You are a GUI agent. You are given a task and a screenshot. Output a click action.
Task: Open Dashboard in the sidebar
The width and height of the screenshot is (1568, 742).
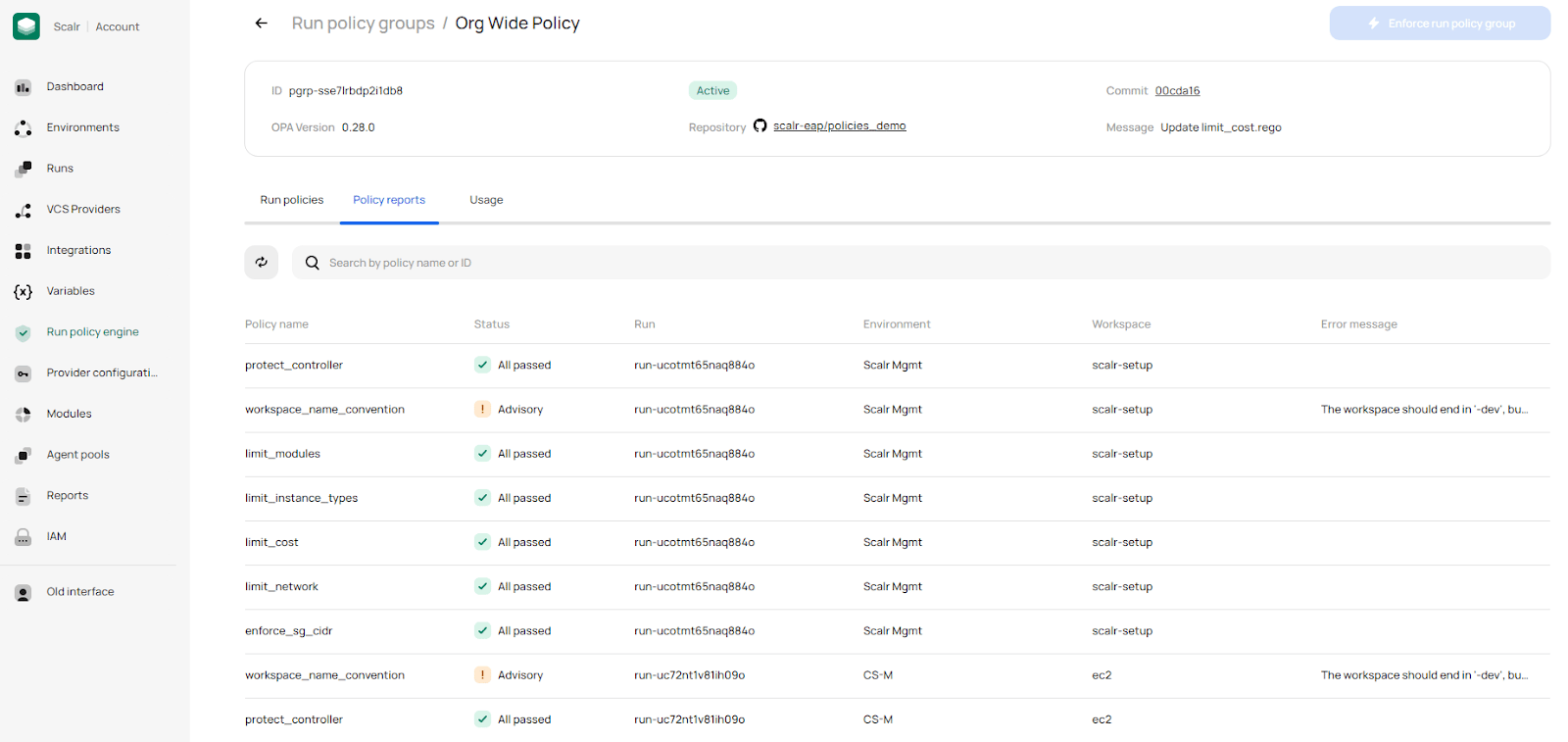[75, 87]
